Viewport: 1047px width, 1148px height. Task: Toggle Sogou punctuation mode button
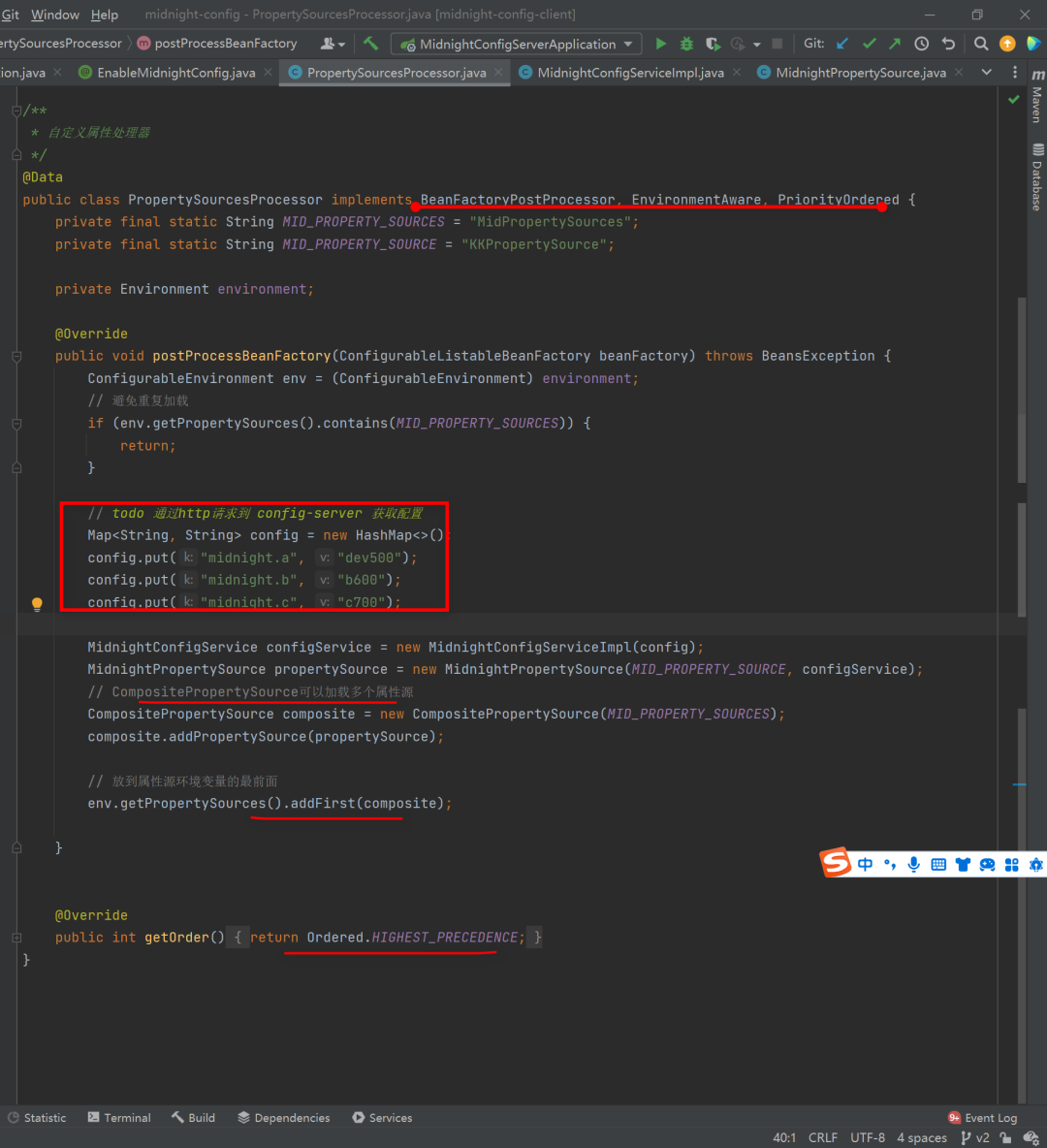point(890,865)
